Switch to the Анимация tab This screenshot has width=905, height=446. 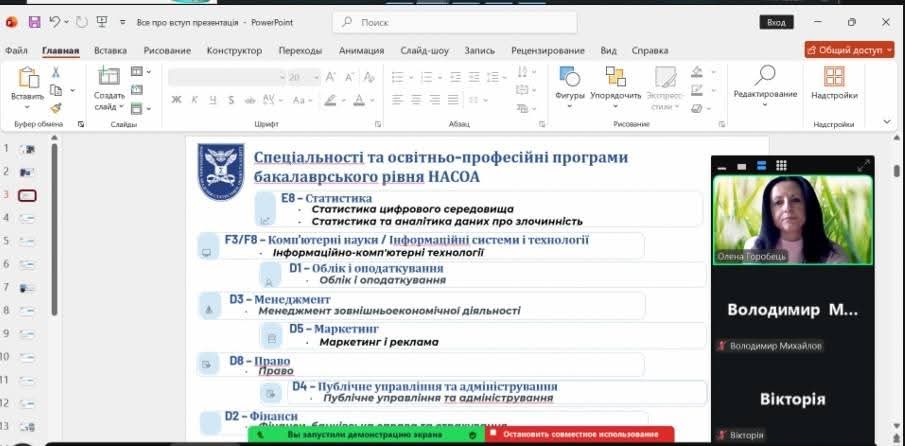click(361, 50)
